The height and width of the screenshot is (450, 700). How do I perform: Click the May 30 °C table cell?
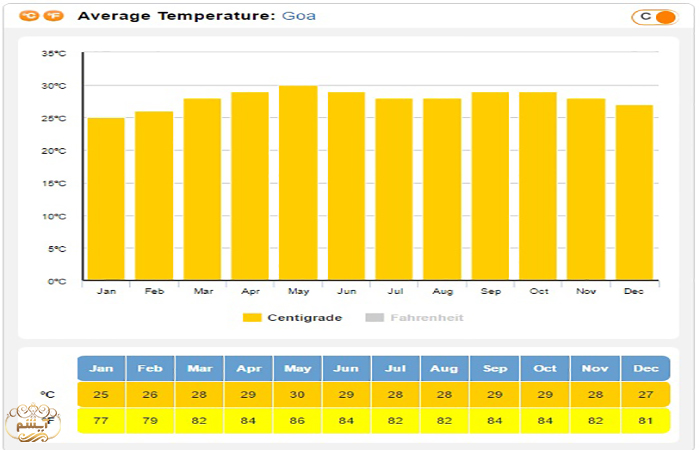tap(297, 394)
